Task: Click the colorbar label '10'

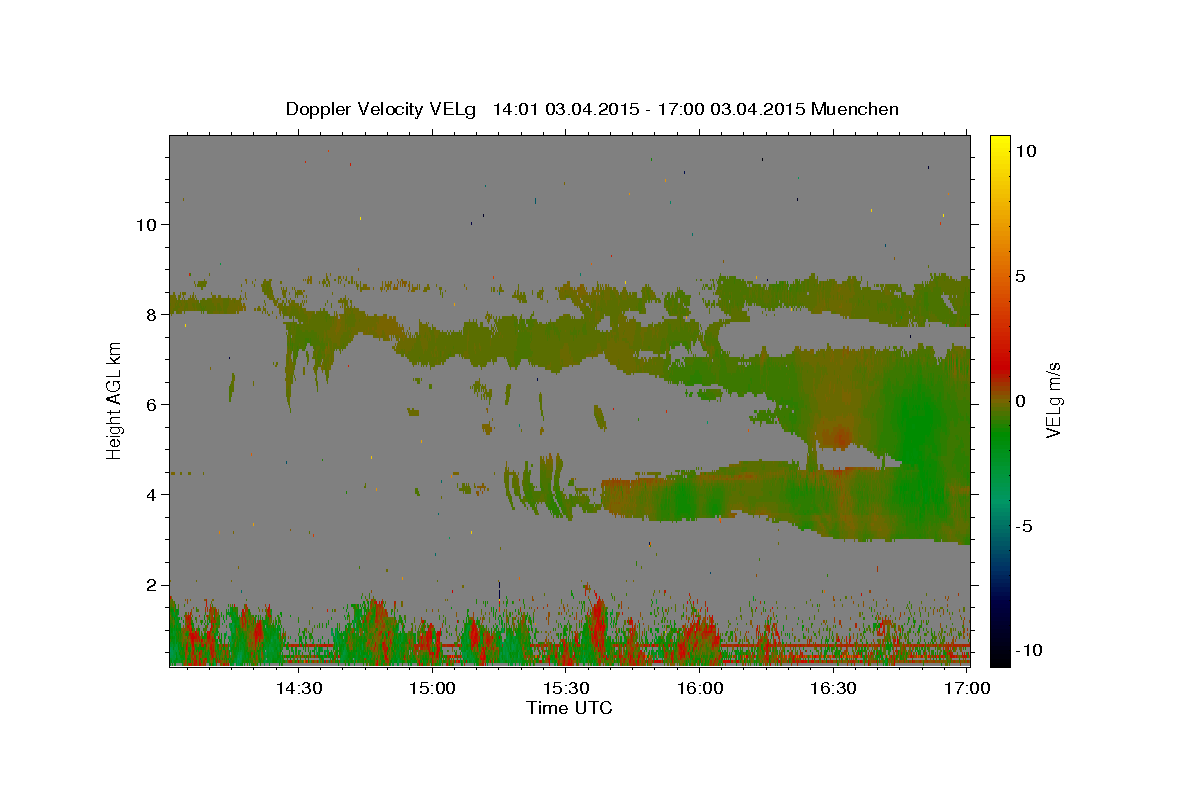Action: coord(1024,150)
